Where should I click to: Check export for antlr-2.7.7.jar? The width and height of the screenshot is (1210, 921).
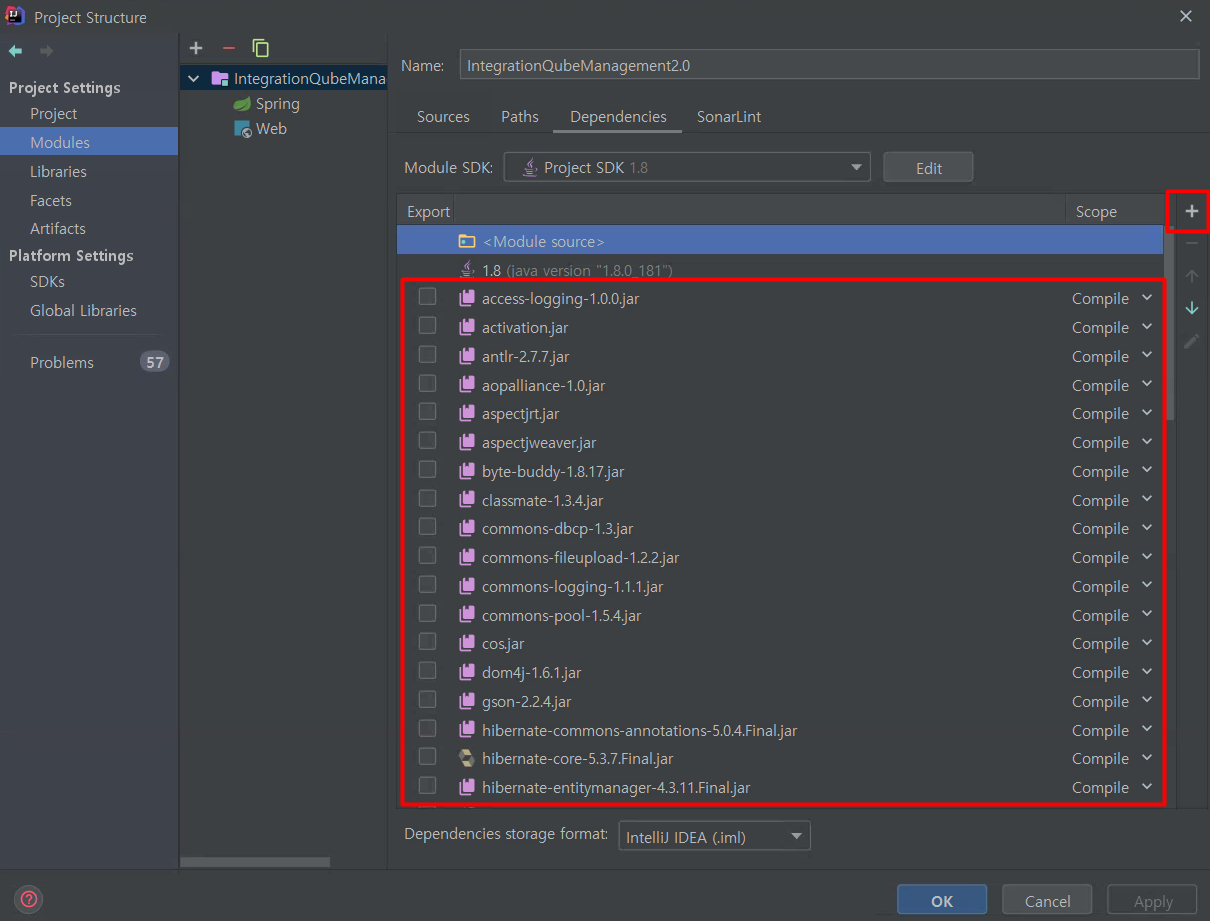427,355
